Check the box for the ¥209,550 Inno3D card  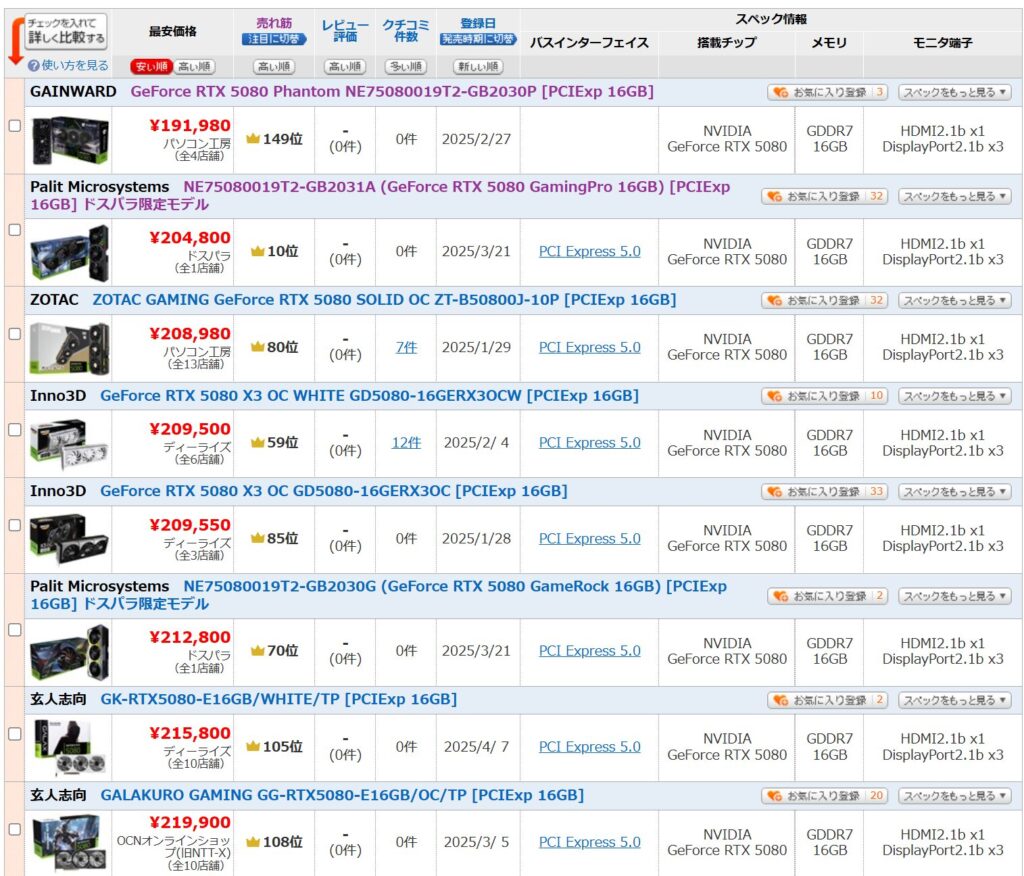14,525
